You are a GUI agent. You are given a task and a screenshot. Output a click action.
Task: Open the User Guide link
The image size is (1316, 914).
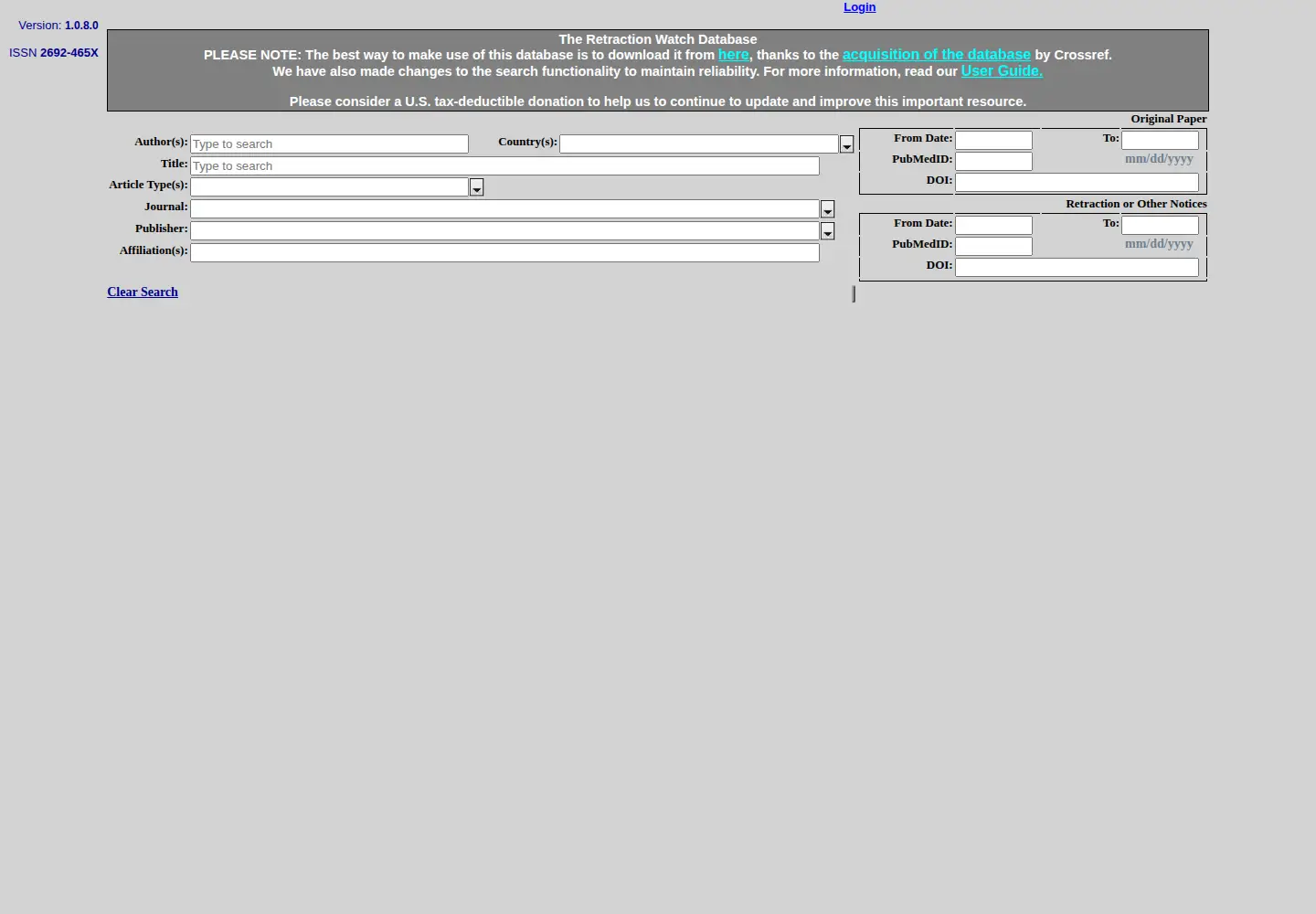pos(1002,71)
